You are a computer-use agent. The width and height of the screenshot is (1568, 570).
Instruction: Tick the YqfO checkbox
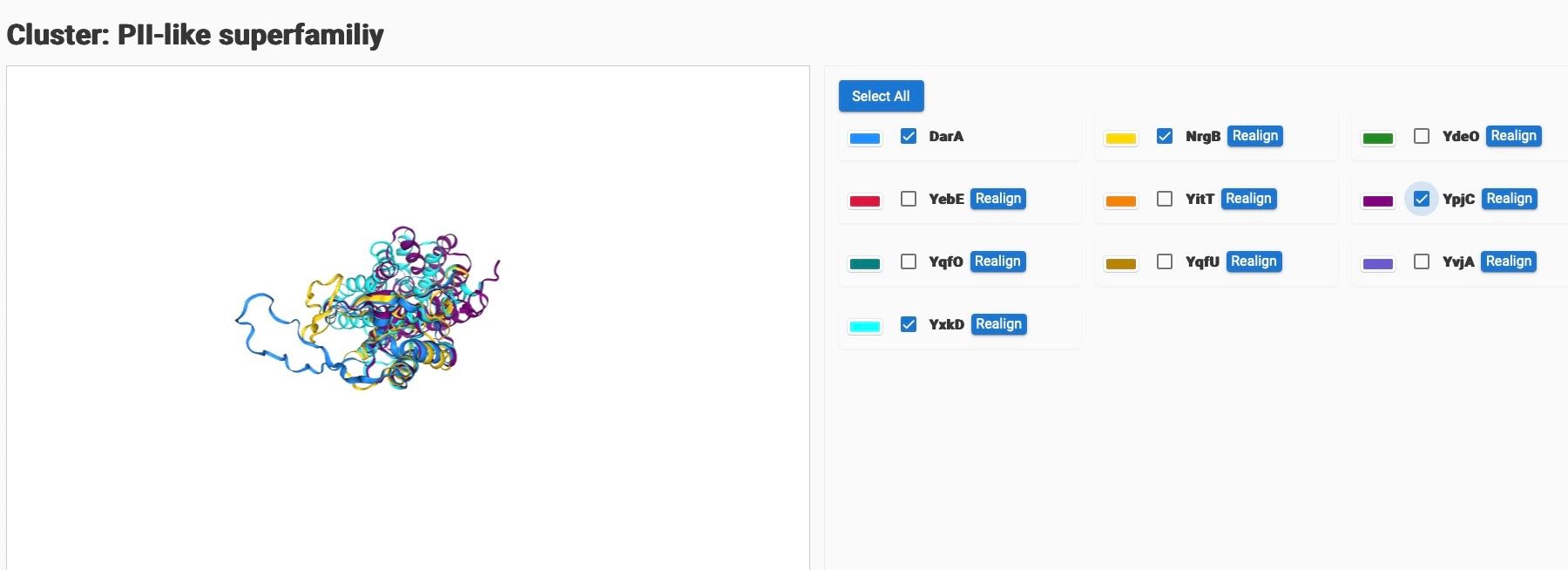[909, 261]
